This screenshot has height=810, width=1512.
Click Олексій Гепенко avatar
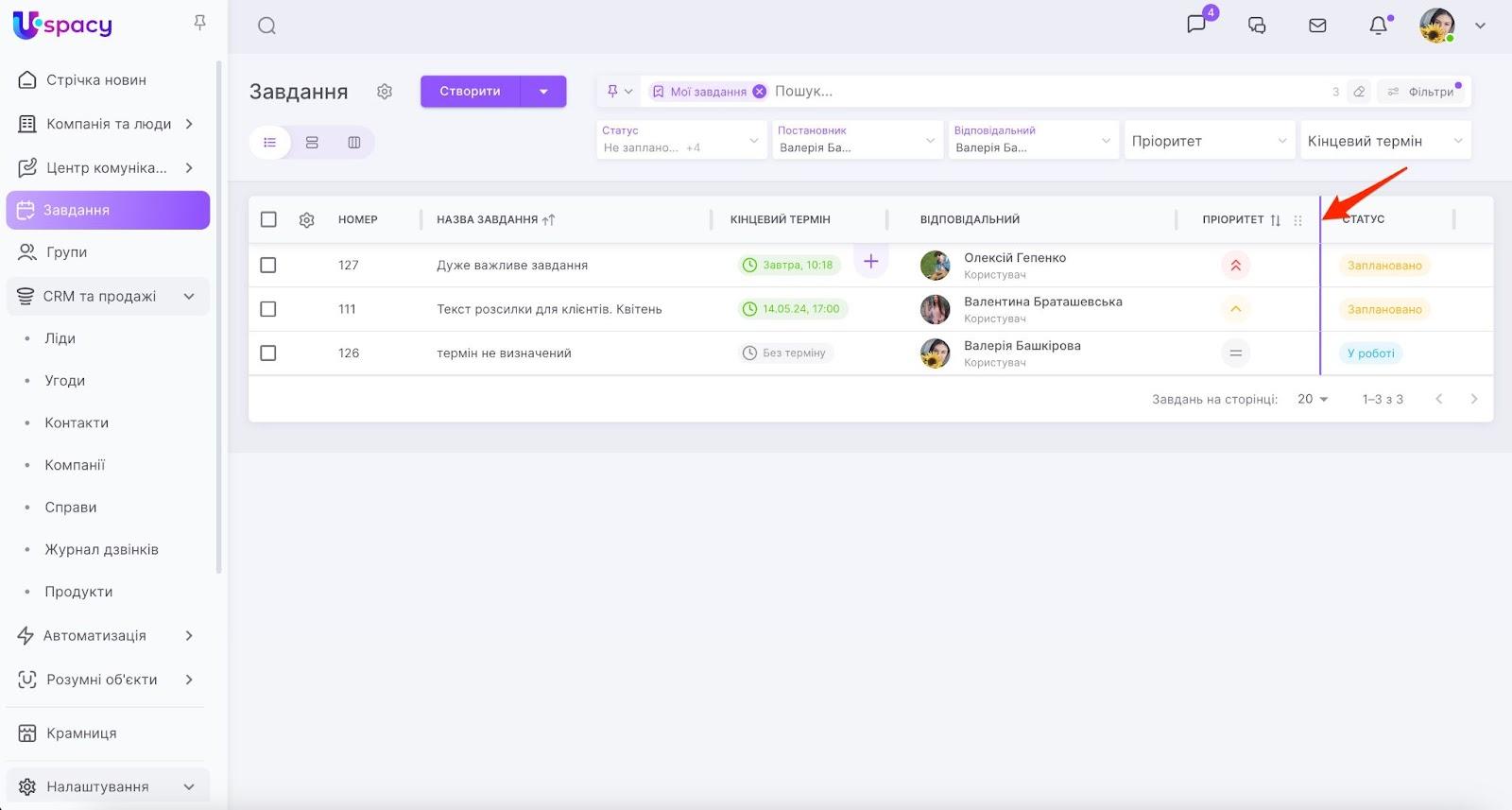pos(936,266)
